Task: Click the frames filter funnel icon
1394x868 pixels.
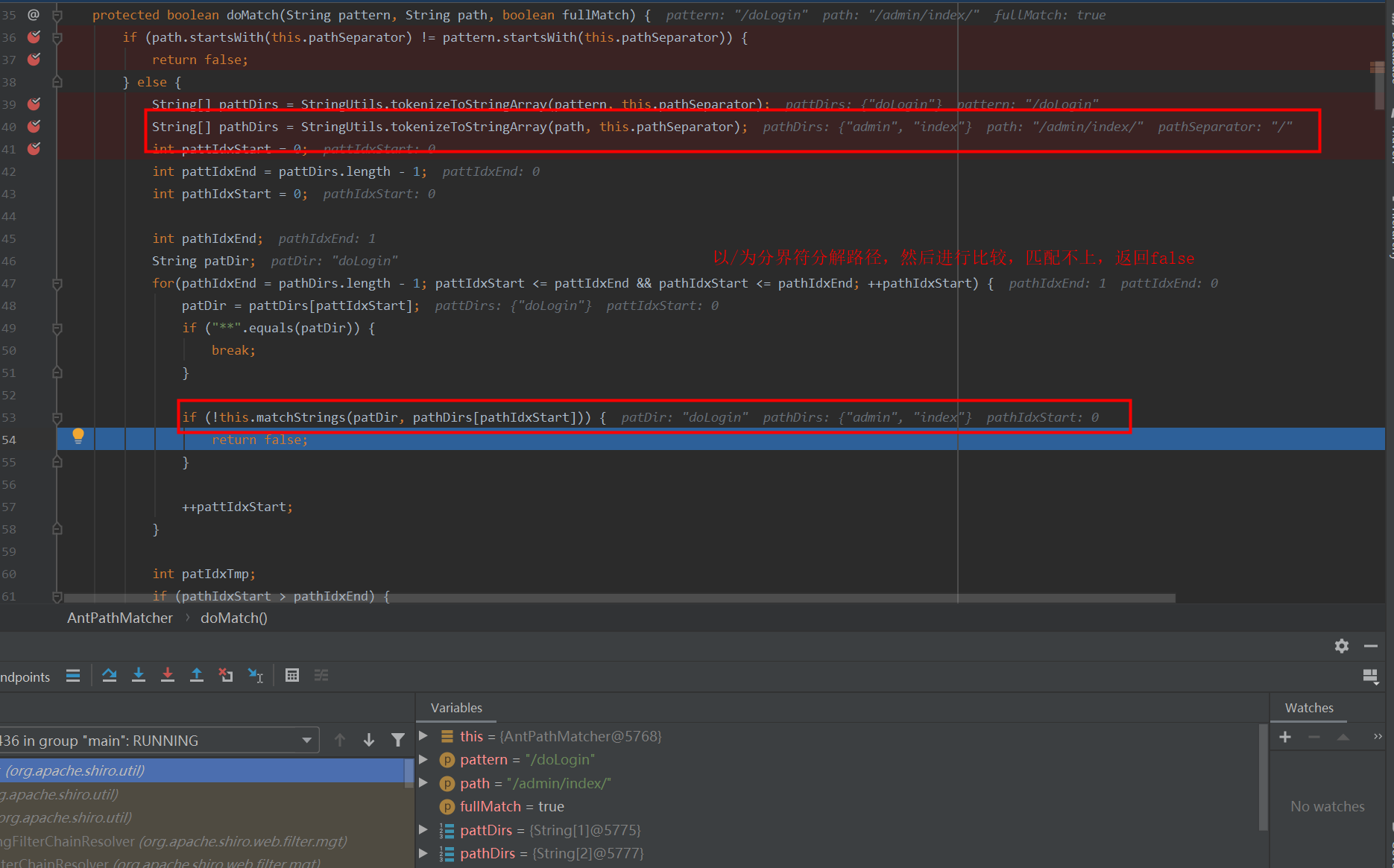Action: click(x=398, y=740)
